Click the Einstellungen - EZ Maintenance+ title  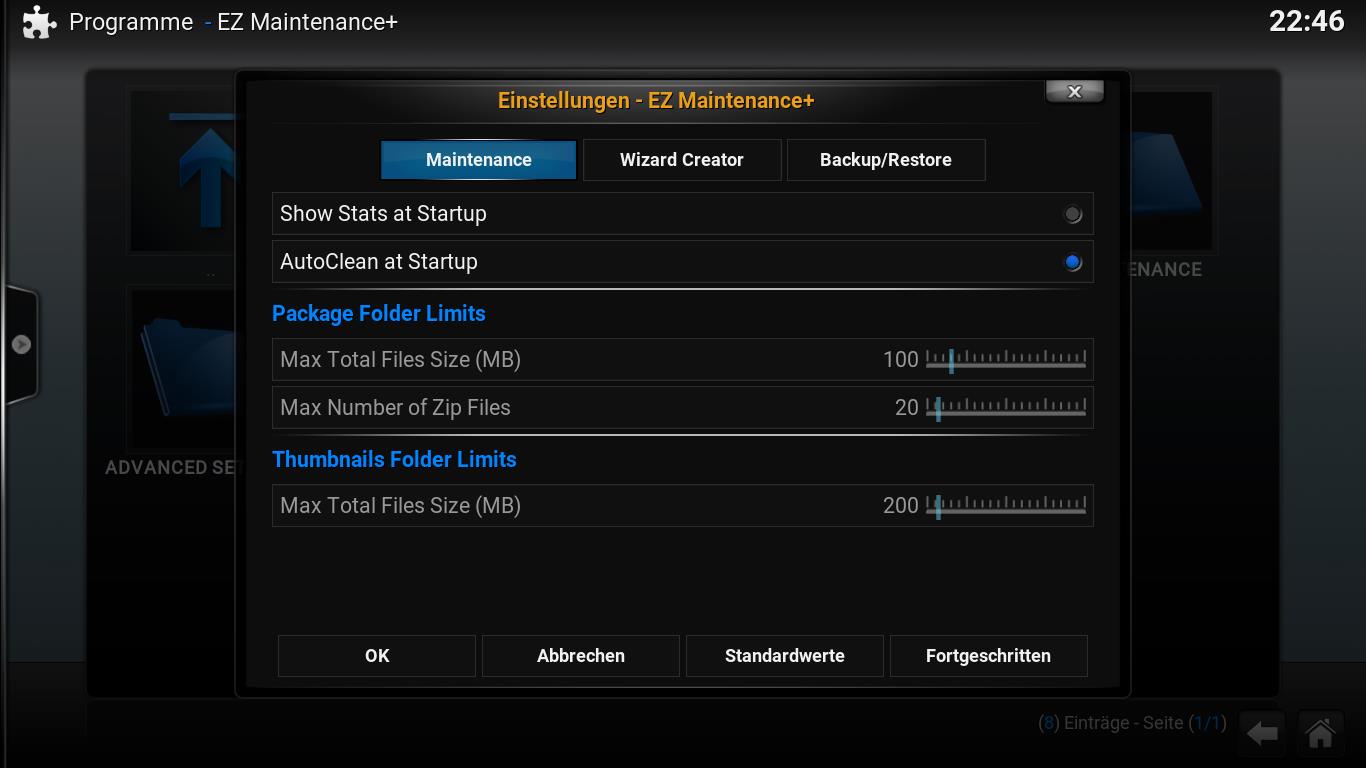[656, 101]
